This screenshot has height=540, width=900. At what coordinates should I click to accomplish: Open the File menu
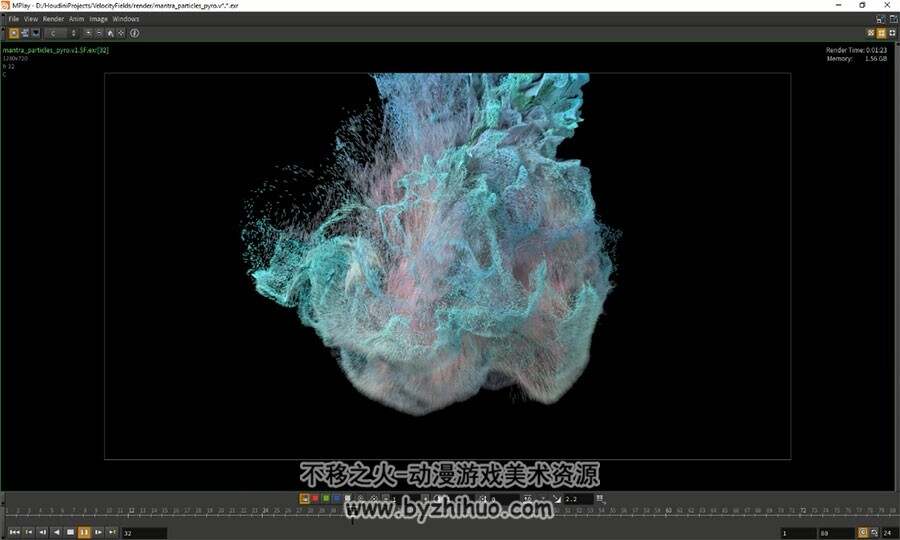[x=13, y=19]
